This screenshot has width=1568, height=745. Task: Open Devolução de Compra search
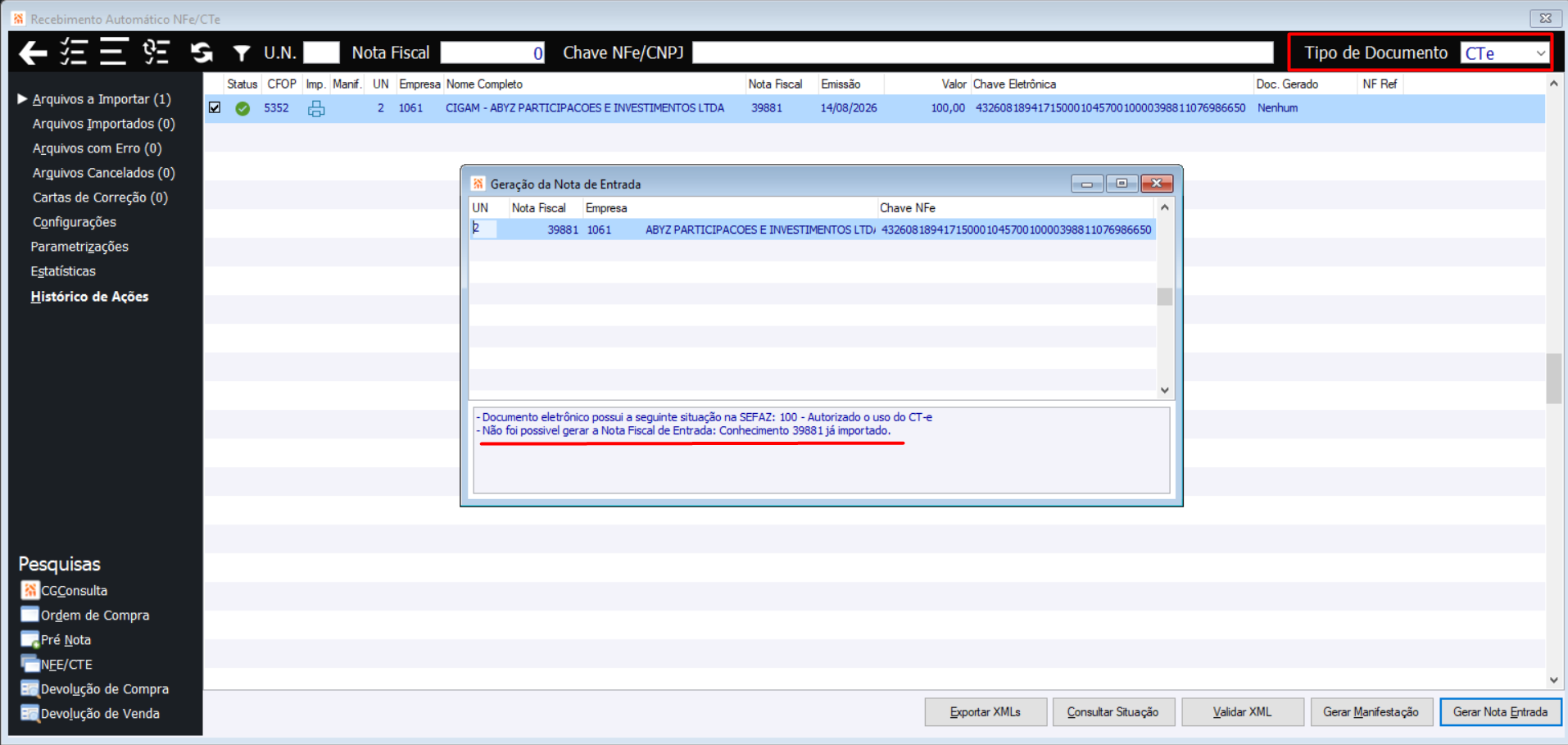[95, 689]
